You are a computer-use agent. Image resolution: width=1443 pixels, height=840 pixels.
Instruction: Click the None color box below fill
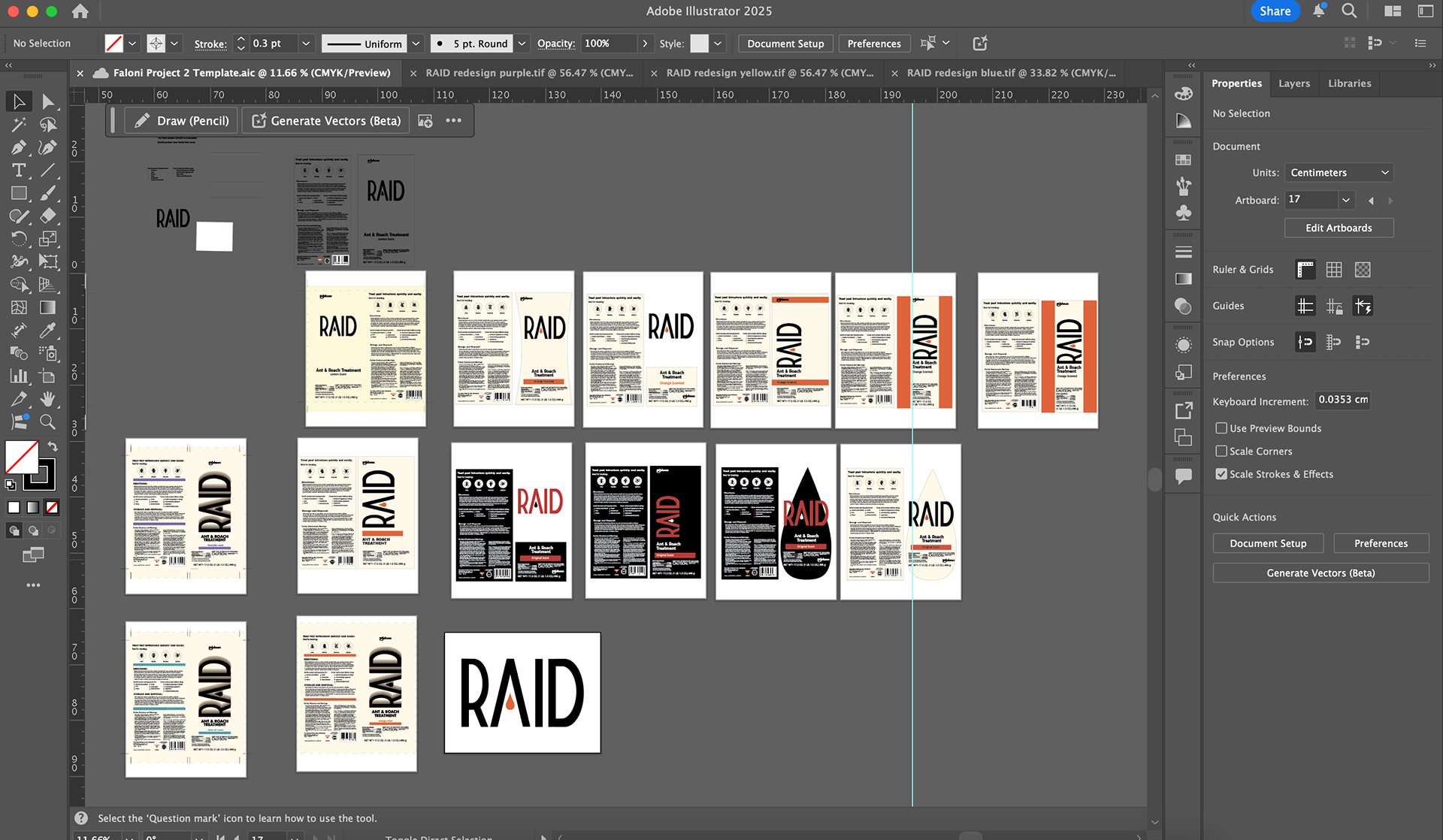click(x=52, y=507)
